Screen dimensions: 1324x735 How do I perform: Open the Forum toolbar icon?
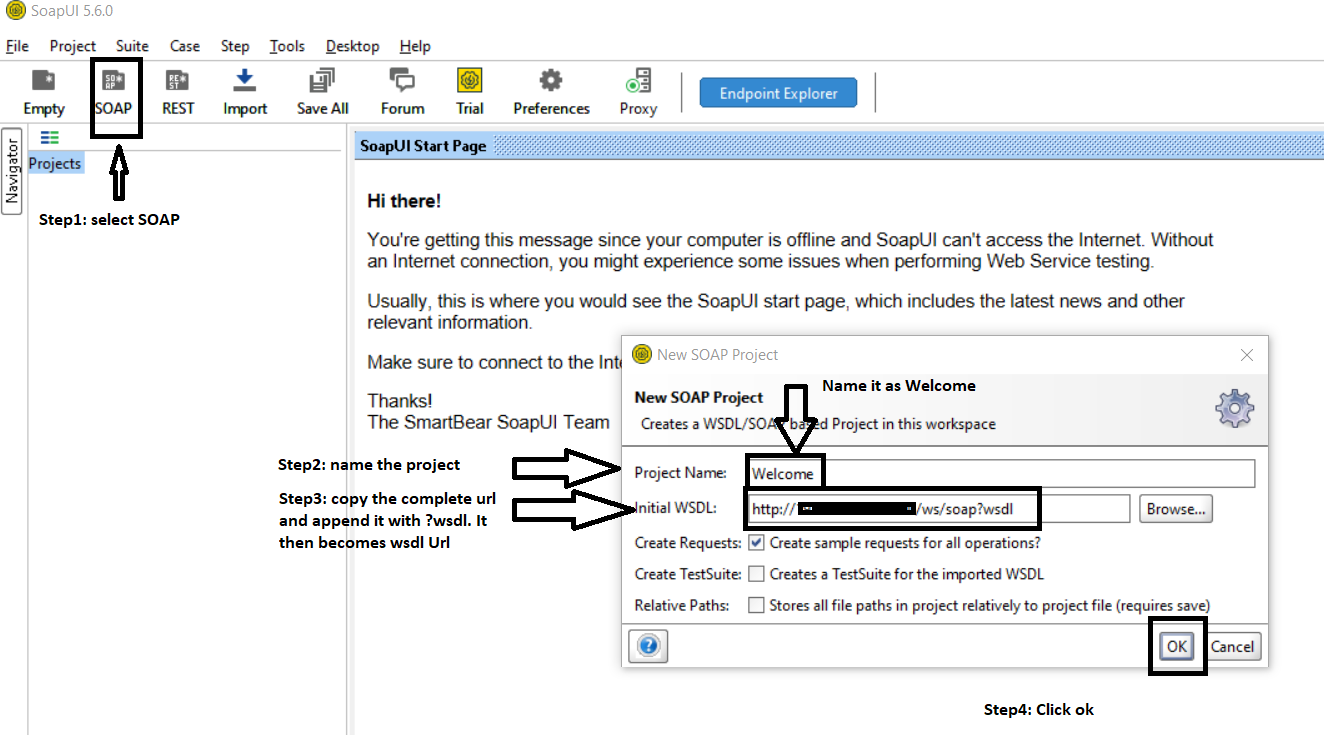coord(402,92)
